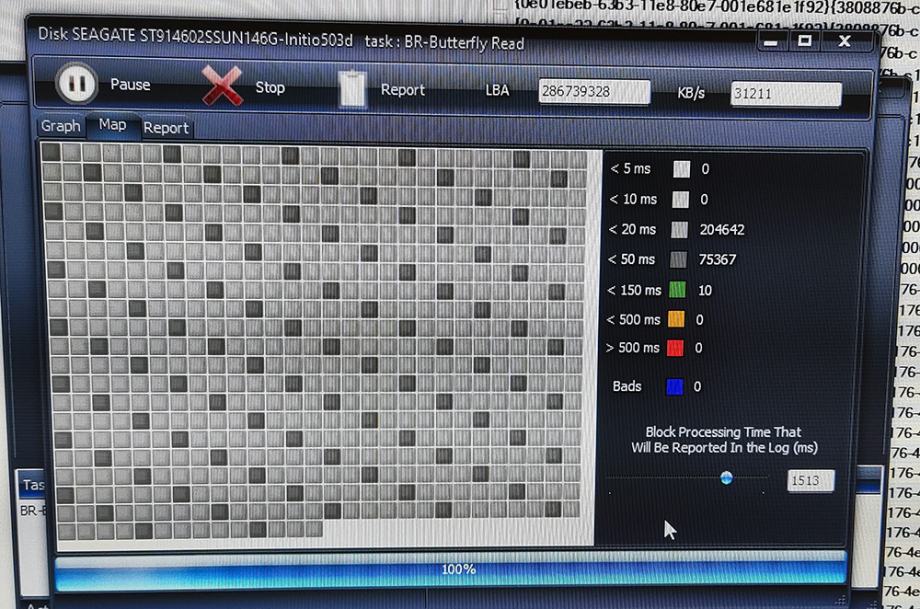Screen dimensions: 920x609
Task: Adjust the block processing time slider knob
Action: 726,478
